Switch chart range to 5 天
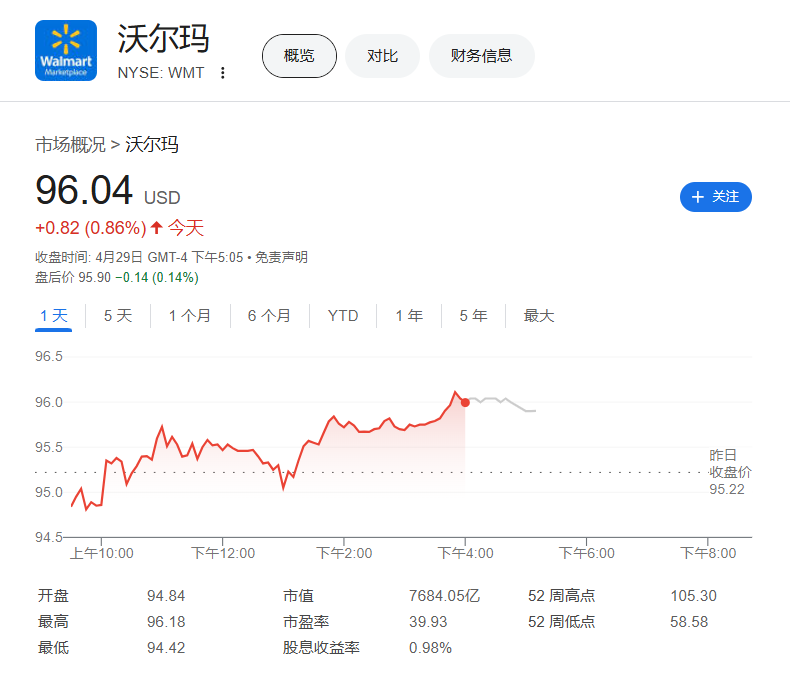The width and height of the screenshot is (790, 675). pyautogui.click(x=118, y=316)
